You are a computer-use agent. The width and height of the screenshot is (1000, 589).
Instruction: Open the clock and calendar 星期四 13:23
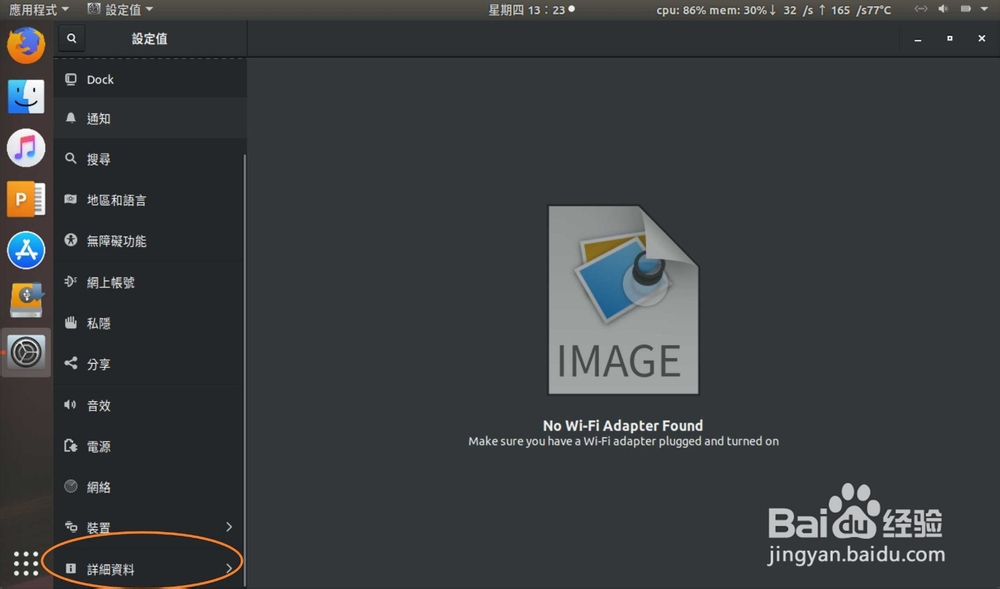pyautogui.click(x=531, y=10)
